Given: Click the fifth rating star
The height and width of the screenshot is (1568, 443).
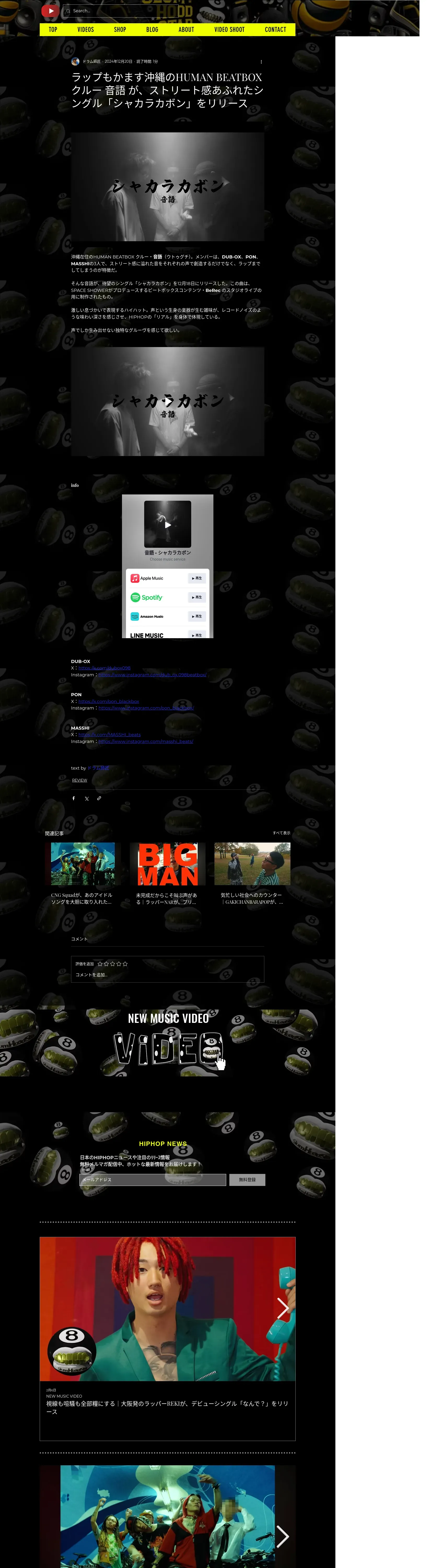Looking at the screenshot, I should coord(125,964).
